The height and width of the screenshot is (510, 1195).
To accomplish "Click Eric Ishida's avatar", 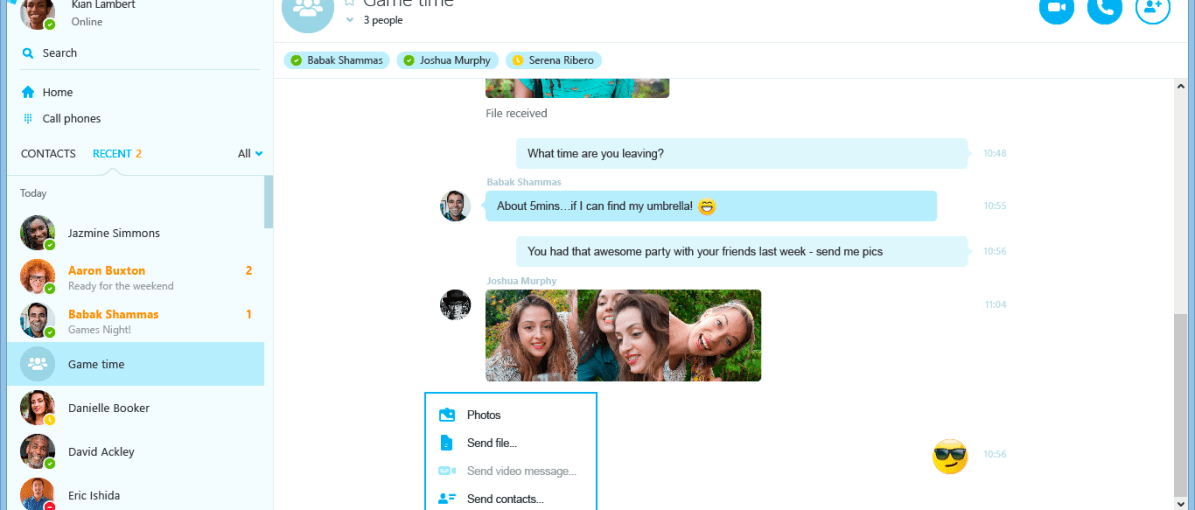I will point(37,494).
